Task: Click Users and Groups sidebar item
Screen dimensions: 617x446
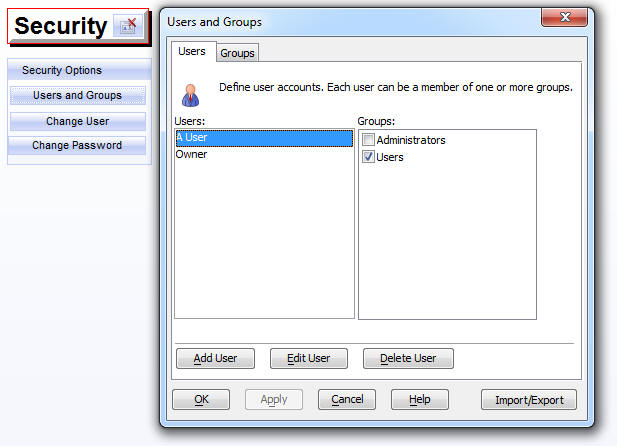Action: click(78, 96)
